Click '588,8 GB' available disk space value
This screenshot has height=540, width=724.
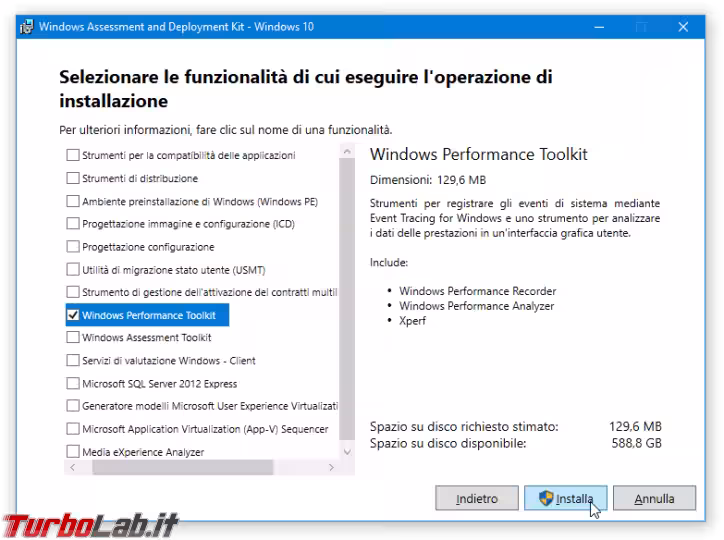point(637,444)
